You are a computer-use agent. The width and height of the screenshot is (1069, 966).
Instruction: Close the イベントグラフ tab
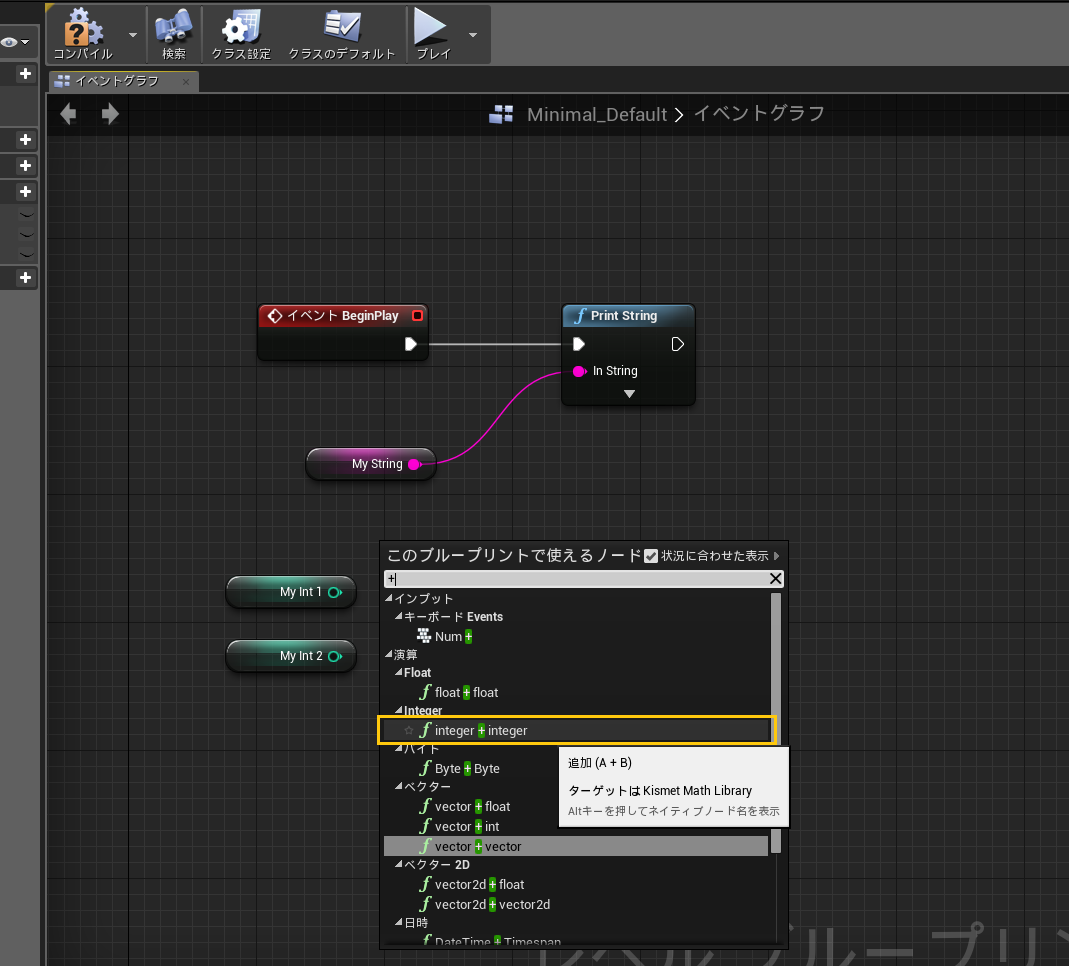click(185, 82)
